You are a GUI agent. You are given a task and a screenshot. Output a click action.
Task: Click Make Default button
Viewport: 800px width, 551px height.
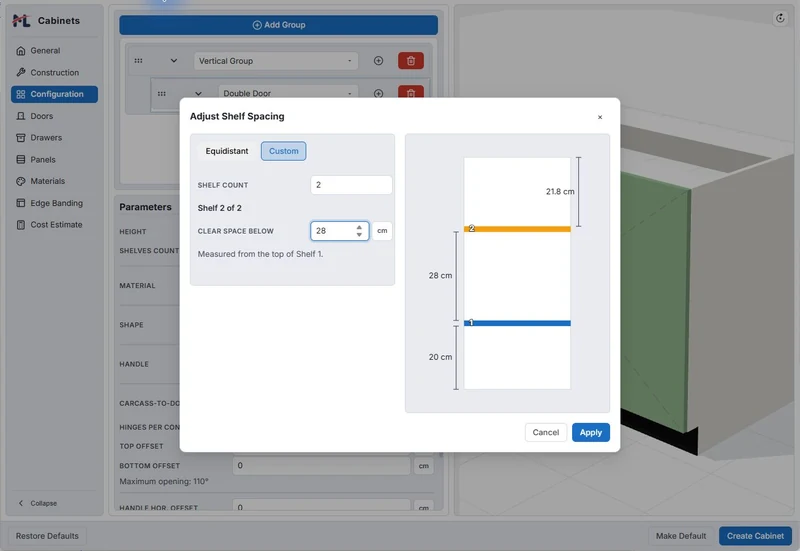click(x=681, y=536)
